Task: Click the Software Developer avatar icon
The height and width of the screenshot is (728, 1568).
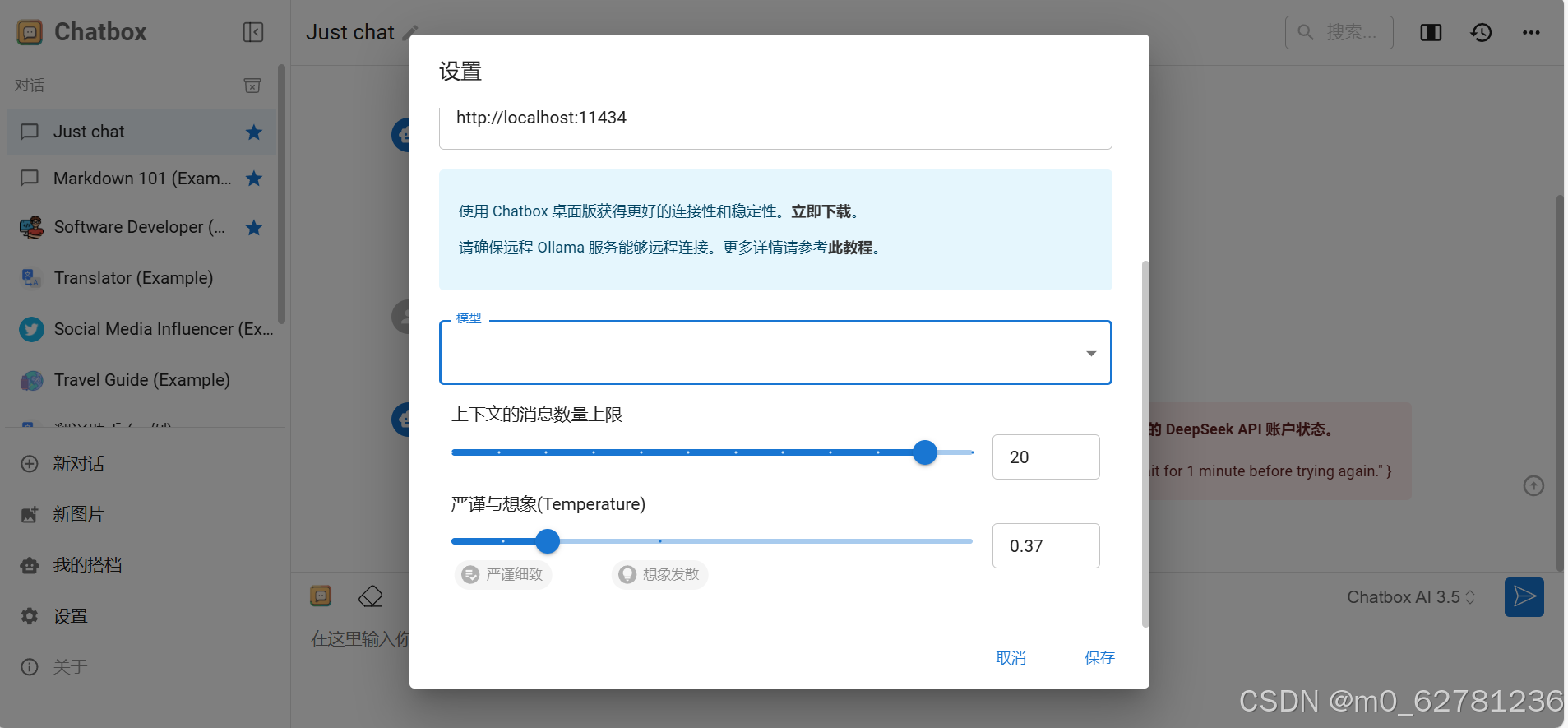Action: pyautogui.click(x=31, y=227)
